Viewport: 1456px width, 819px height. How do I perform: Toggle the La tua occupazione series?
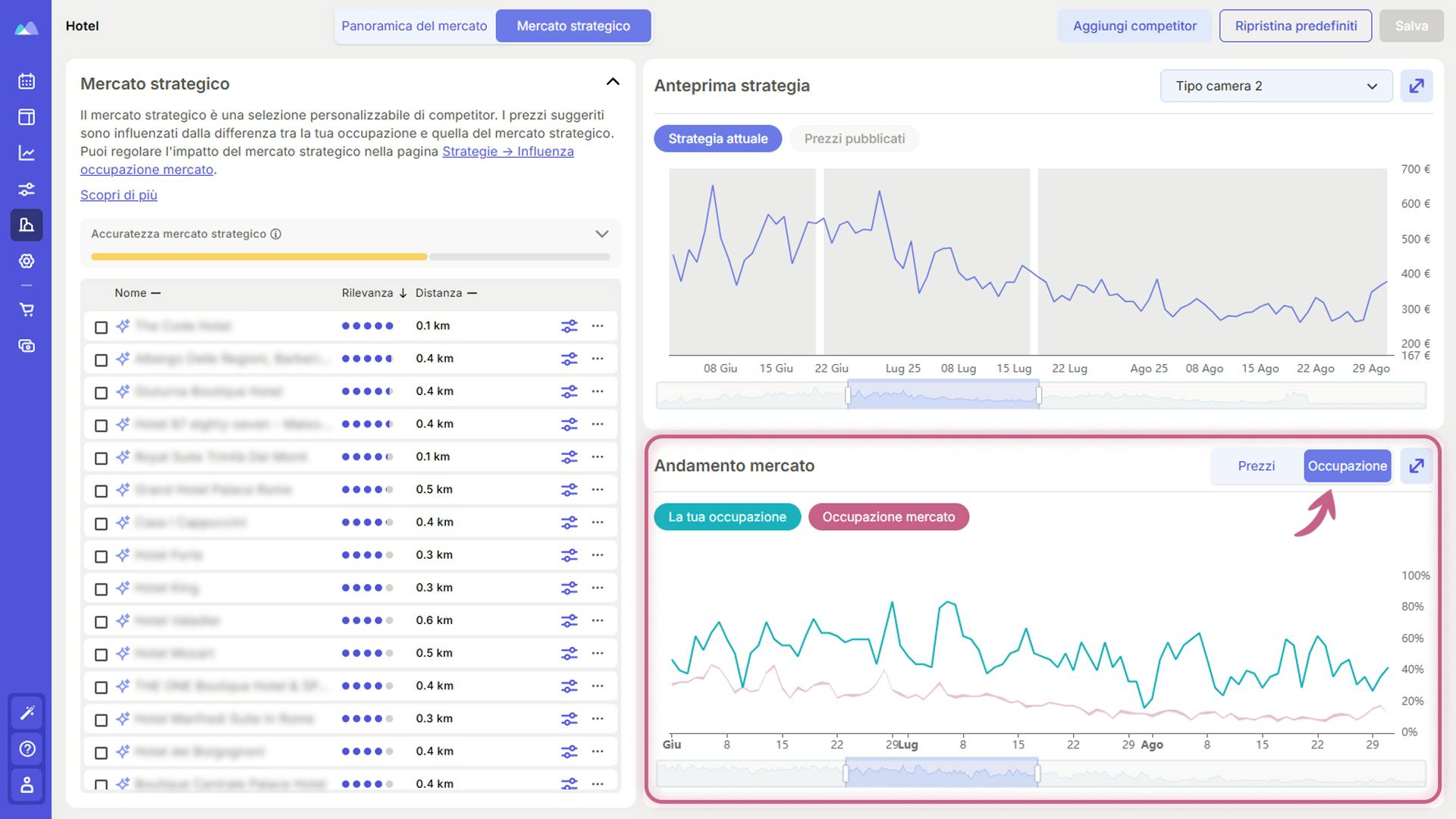tap(727, 517)
